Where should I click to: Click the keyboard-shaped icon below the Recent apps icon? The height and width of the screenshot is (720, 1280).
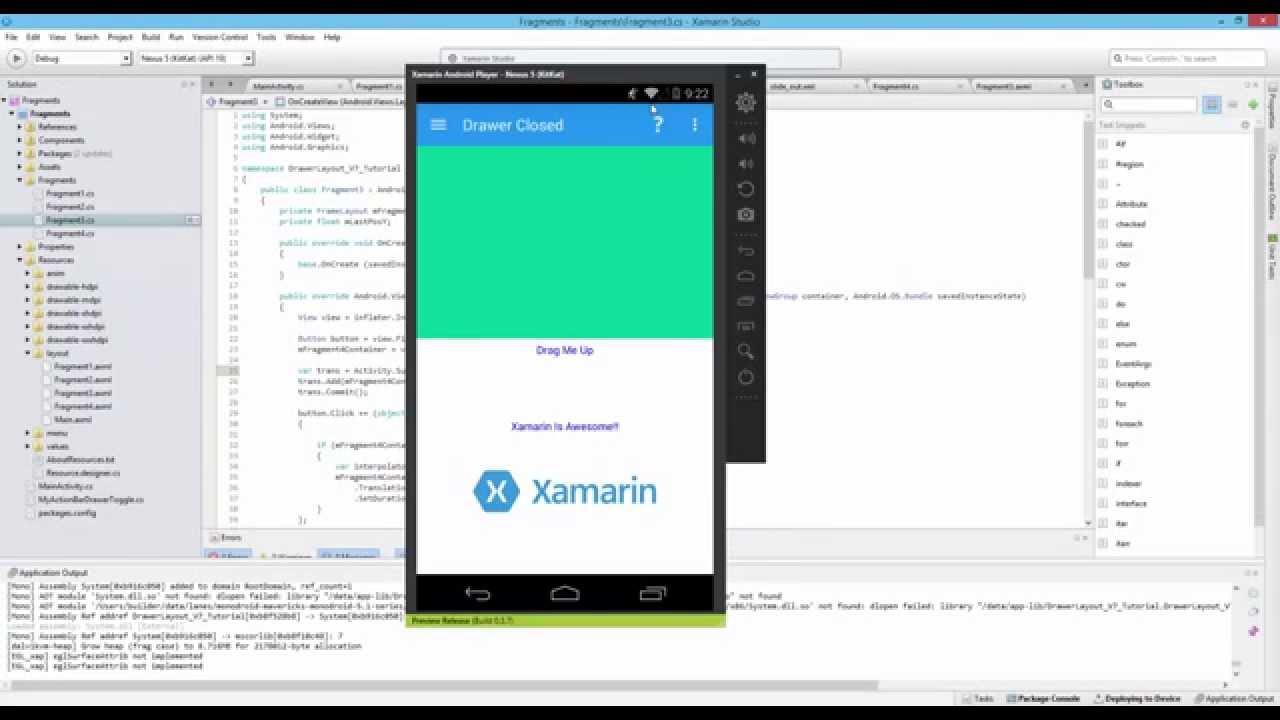click(x=746, y=326)
